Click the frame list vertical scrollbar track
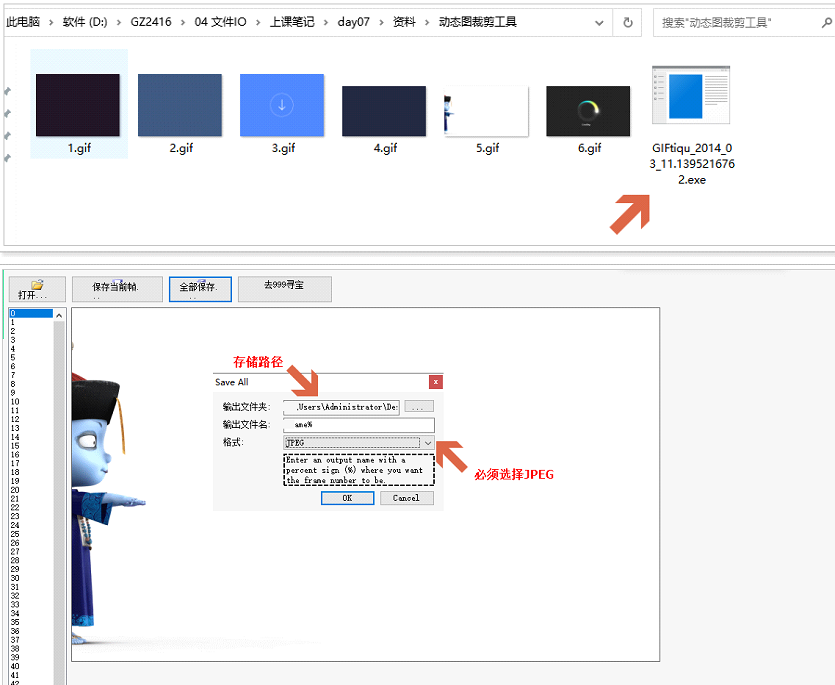The image size is (835, 685). pyautogui.click(x=59, y=503)
